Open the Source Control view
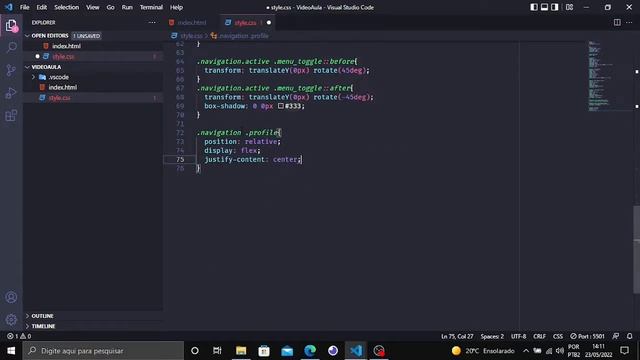Screen dimensions: 640x360 [x=11, y=70]
